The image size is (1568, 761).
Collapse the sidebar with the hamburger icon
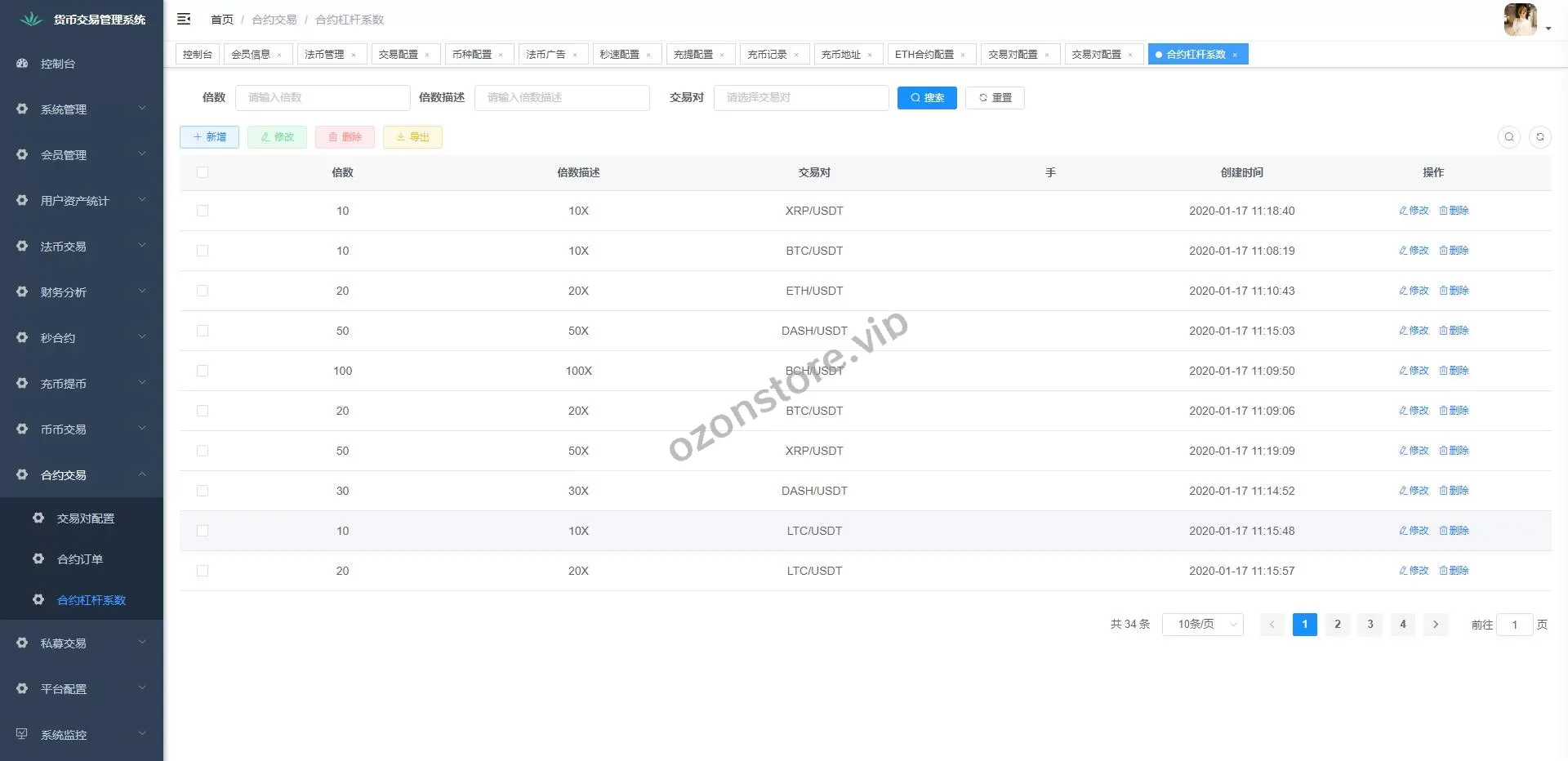(x=184, y=19)
